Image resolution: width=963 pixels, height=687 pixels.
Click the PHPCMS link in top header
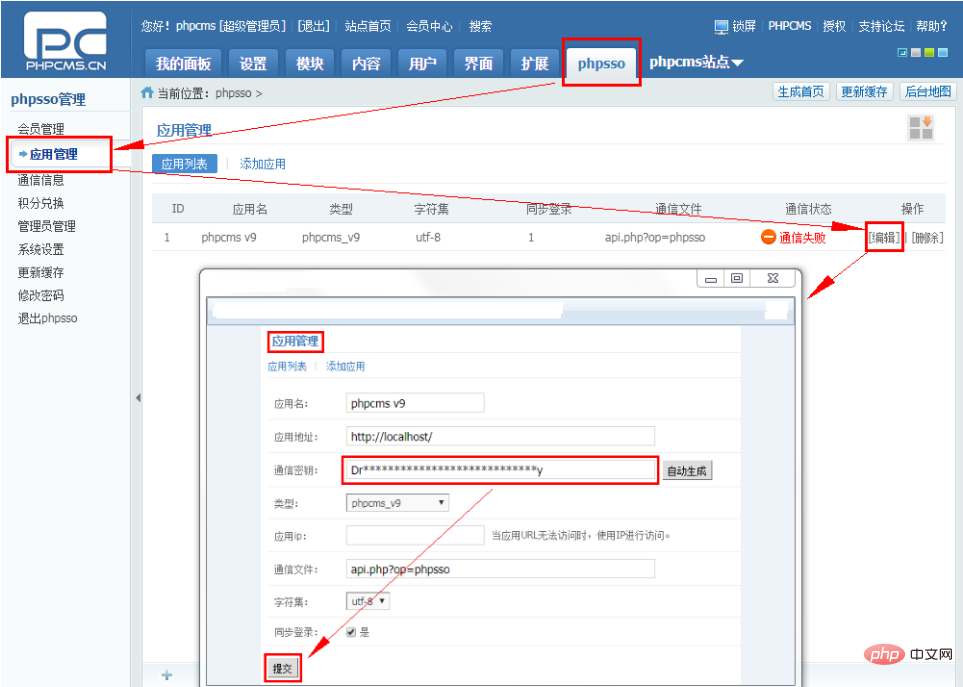pos(790,26)
